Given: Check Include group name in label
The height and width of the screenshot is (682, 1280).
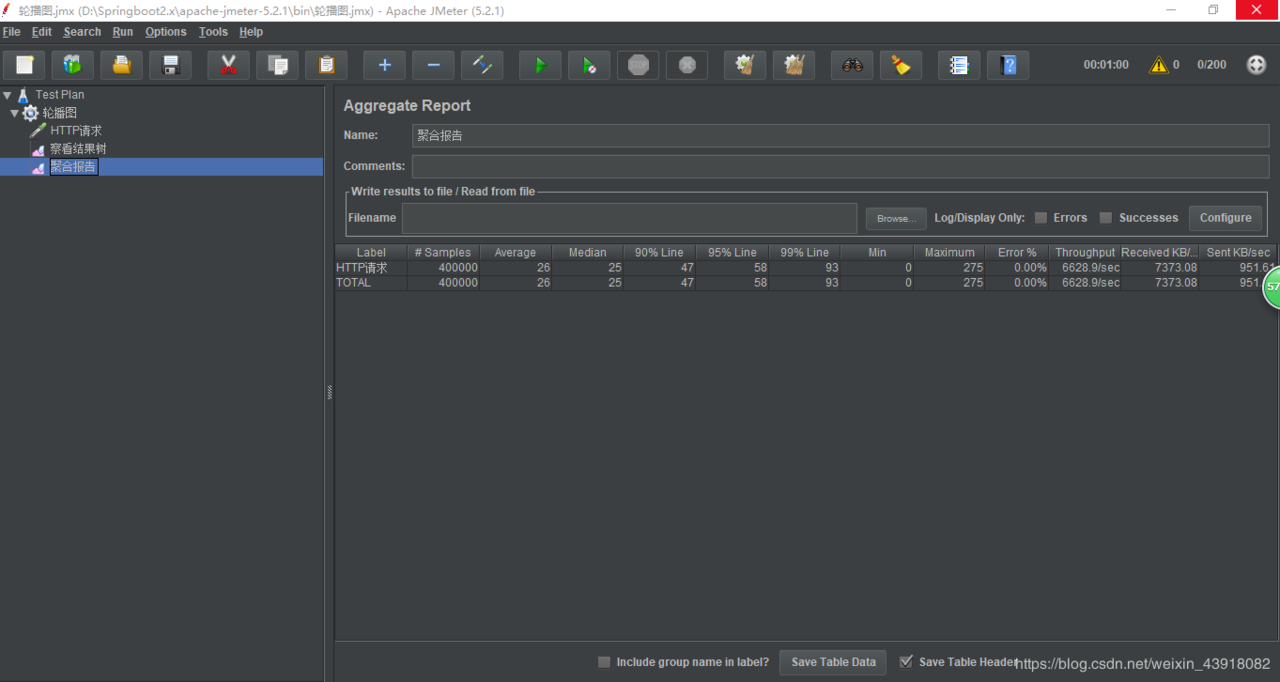Looking at the screenshot, I should (604, 662).
